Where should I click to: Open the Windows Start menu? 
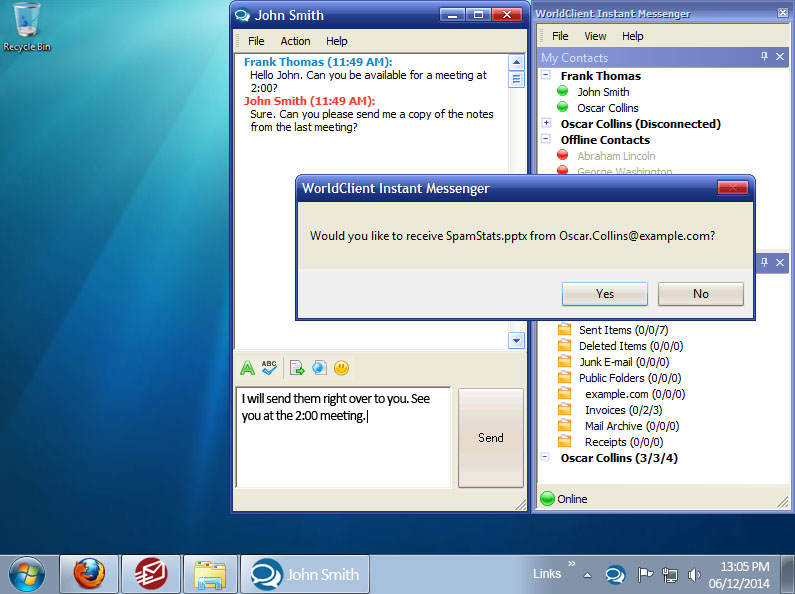tap(27, 574)
